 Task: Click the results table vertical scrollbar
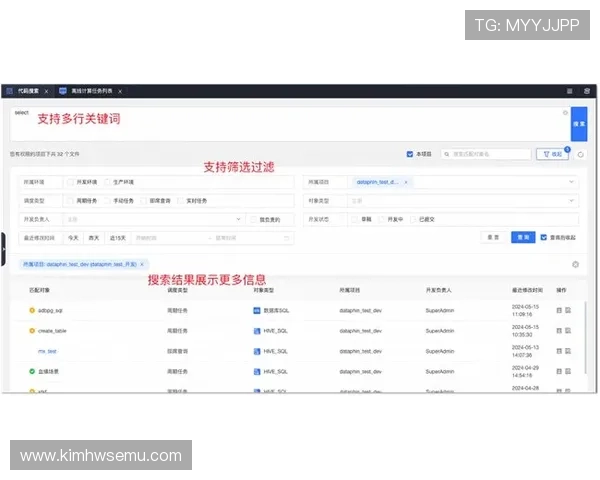click(585, 338)
